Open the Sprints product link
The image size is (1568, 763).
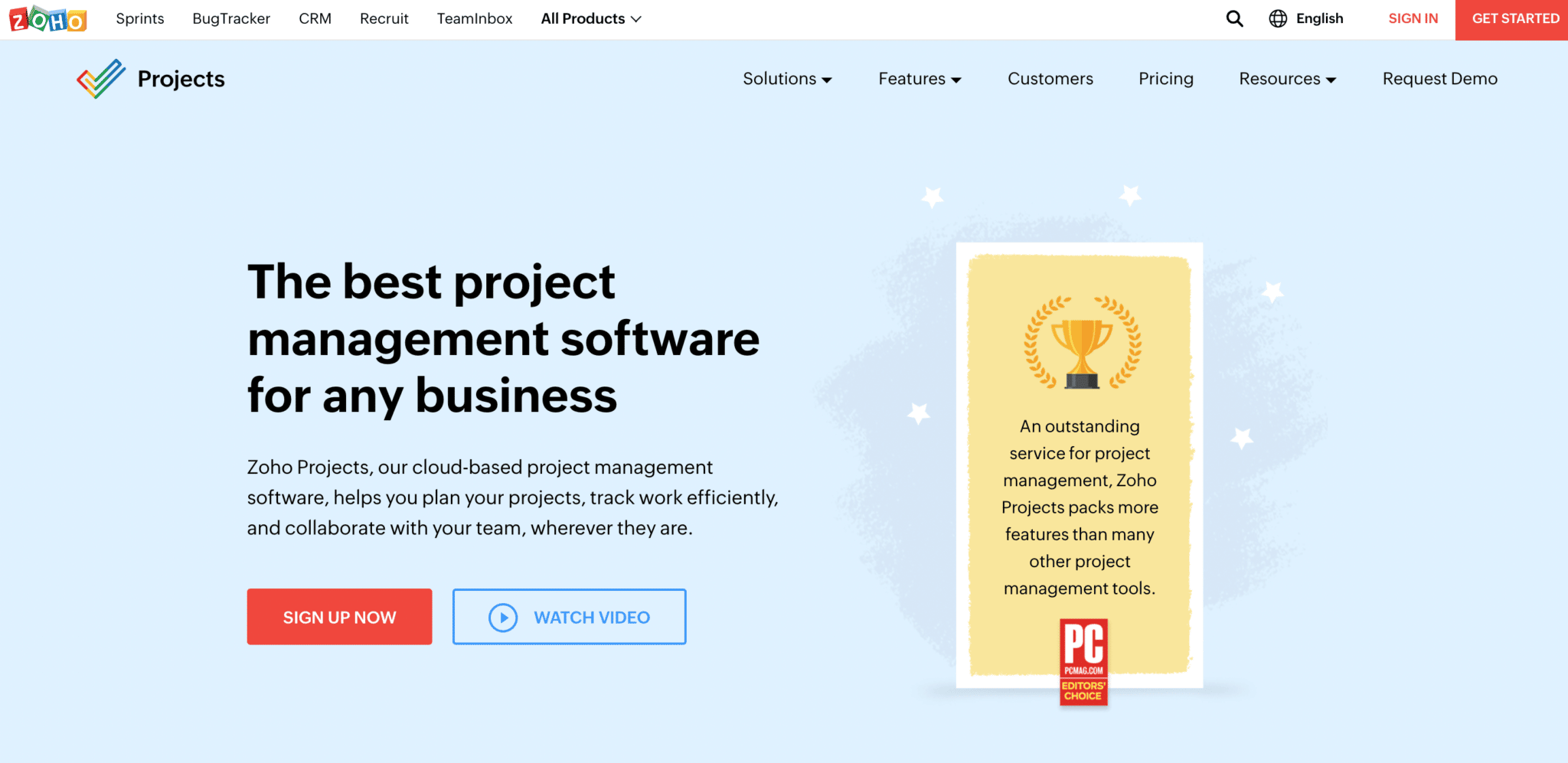(140, 18)
